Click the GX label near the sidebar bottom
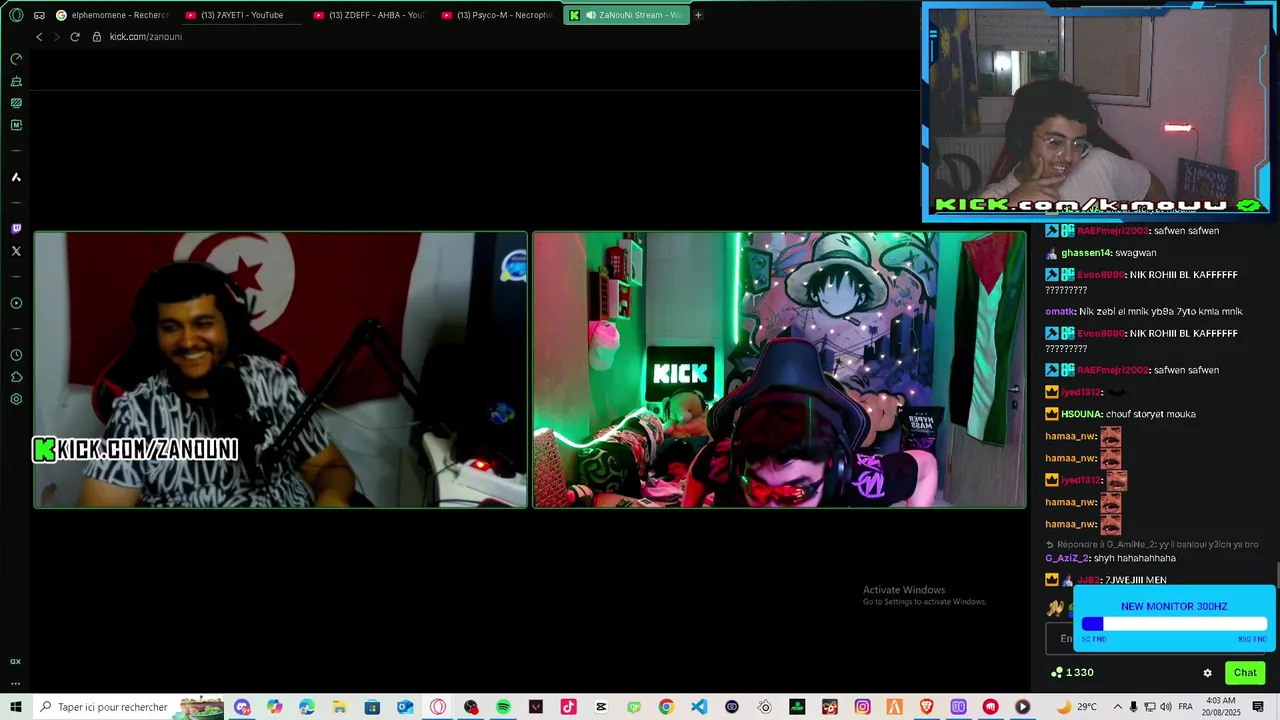This screenshot has height=720, width=1280. click(16, 661)
